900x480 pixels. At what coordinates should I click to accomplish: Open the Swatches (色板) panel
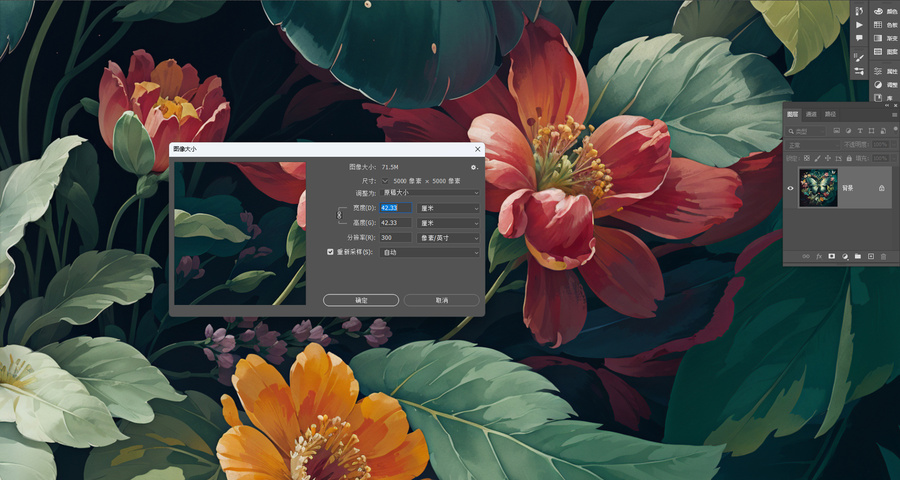click(886, 25)
